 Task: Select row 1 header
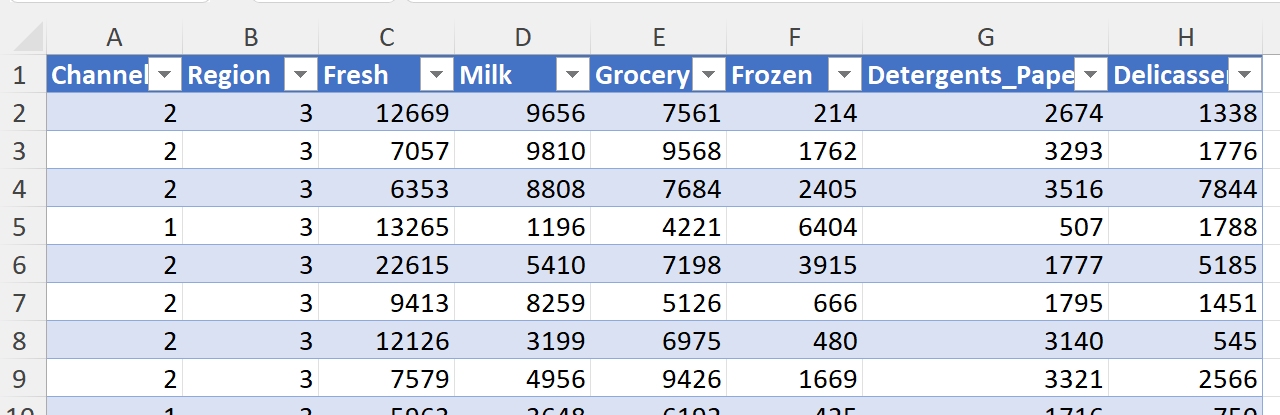click(19, 76)
